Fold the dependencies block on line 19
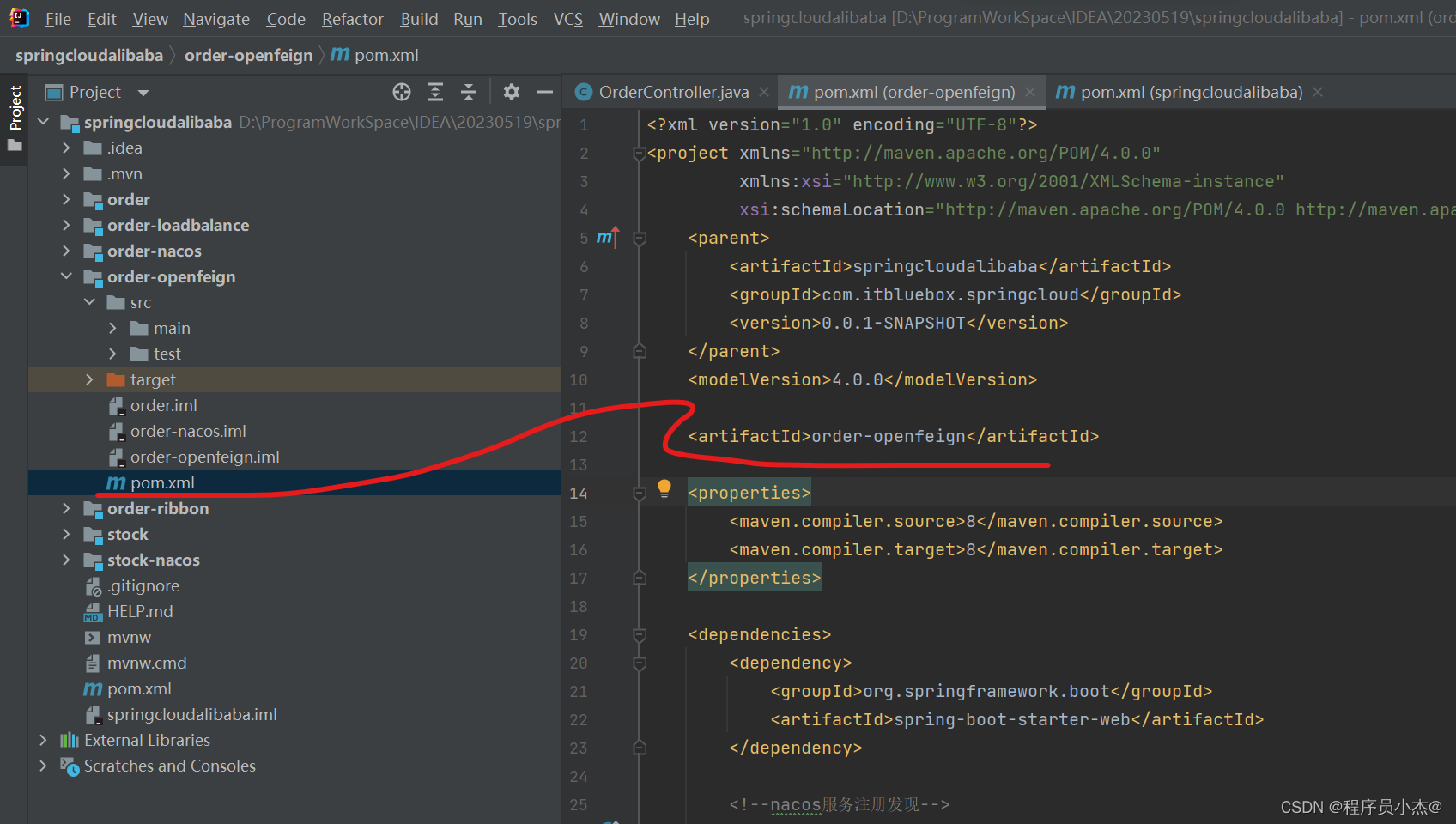Screen dimensions: 1456x824 coord(639,635)
